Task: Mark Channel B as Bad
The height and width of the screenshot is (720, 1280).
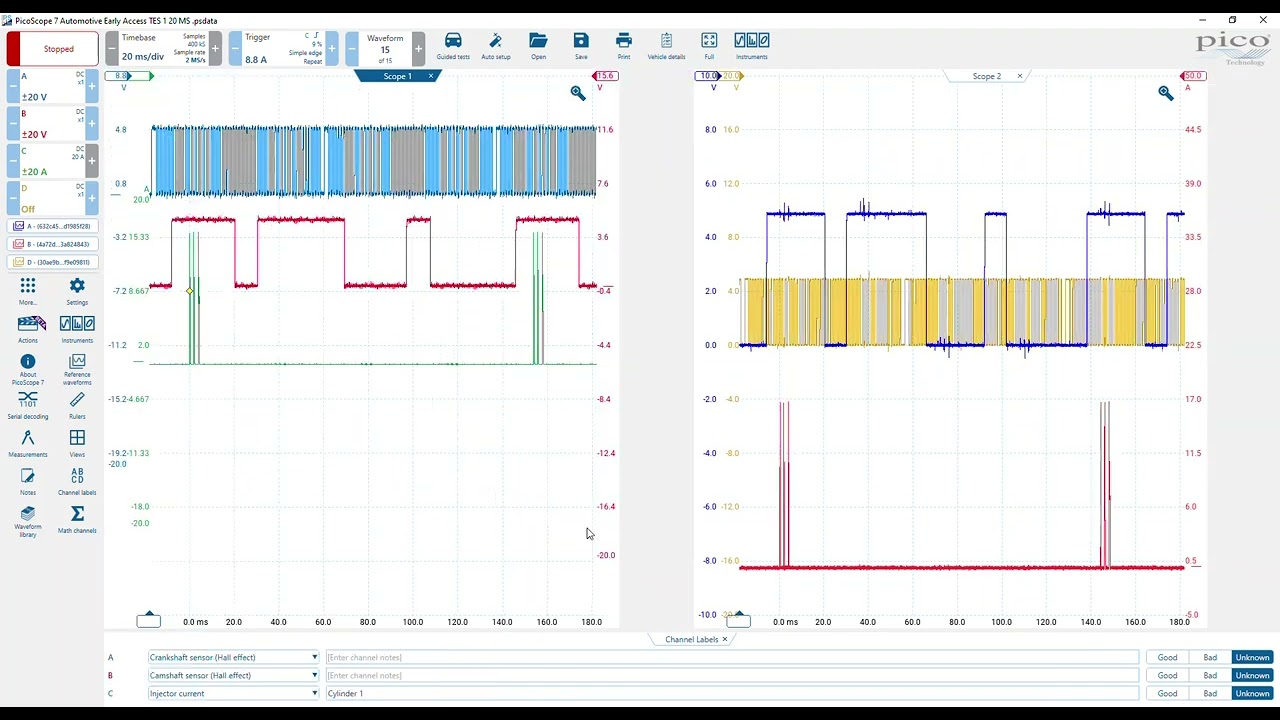Action: 1210,675
